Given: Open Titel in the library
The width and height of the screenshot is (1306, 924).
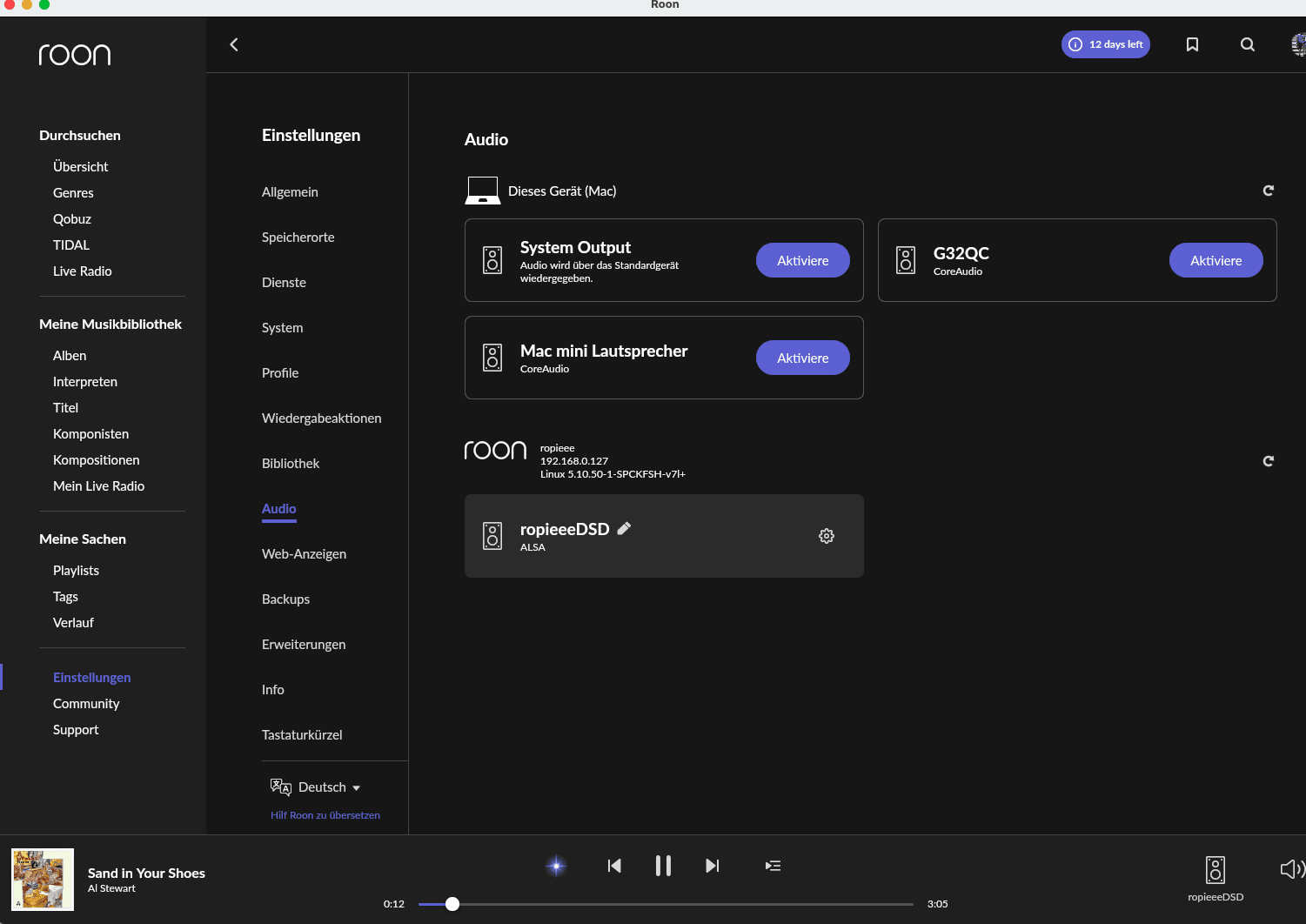Looking at the screenshot, I should [65, 408].
